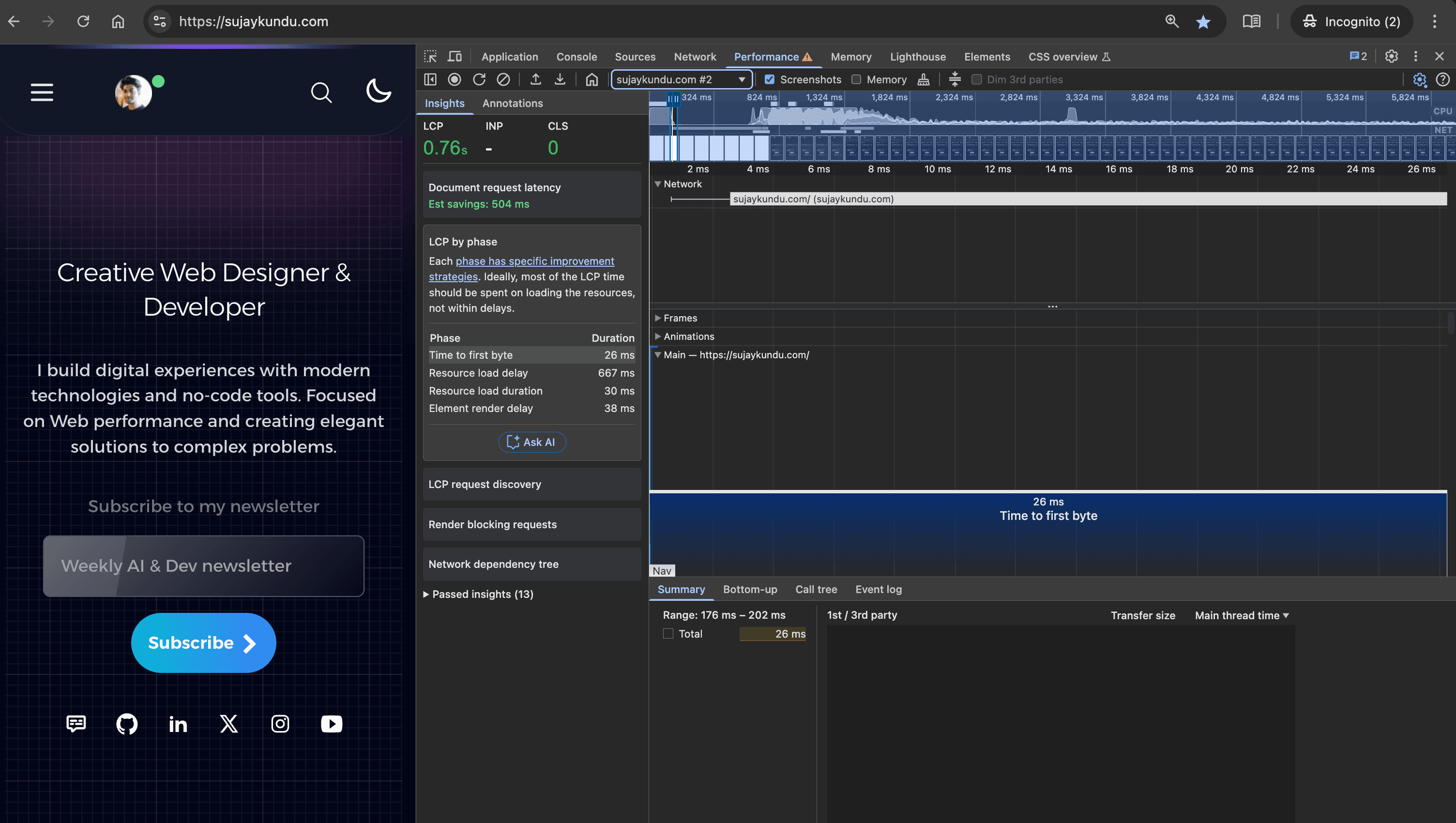Viewport: 1456px width, 823px height.
Task: Open the phase improvement strategies link
Action: (535, 260)
